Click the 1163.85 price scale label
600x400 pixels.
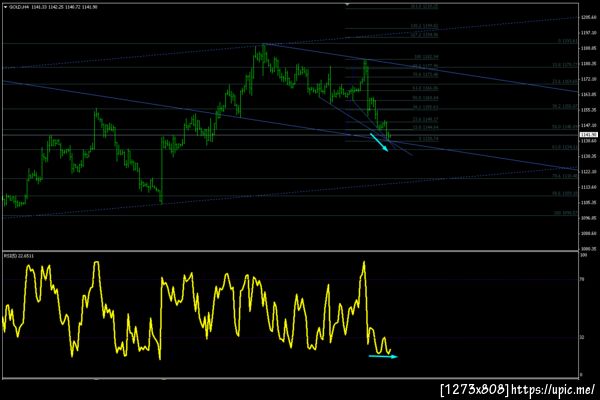[589, 94]
